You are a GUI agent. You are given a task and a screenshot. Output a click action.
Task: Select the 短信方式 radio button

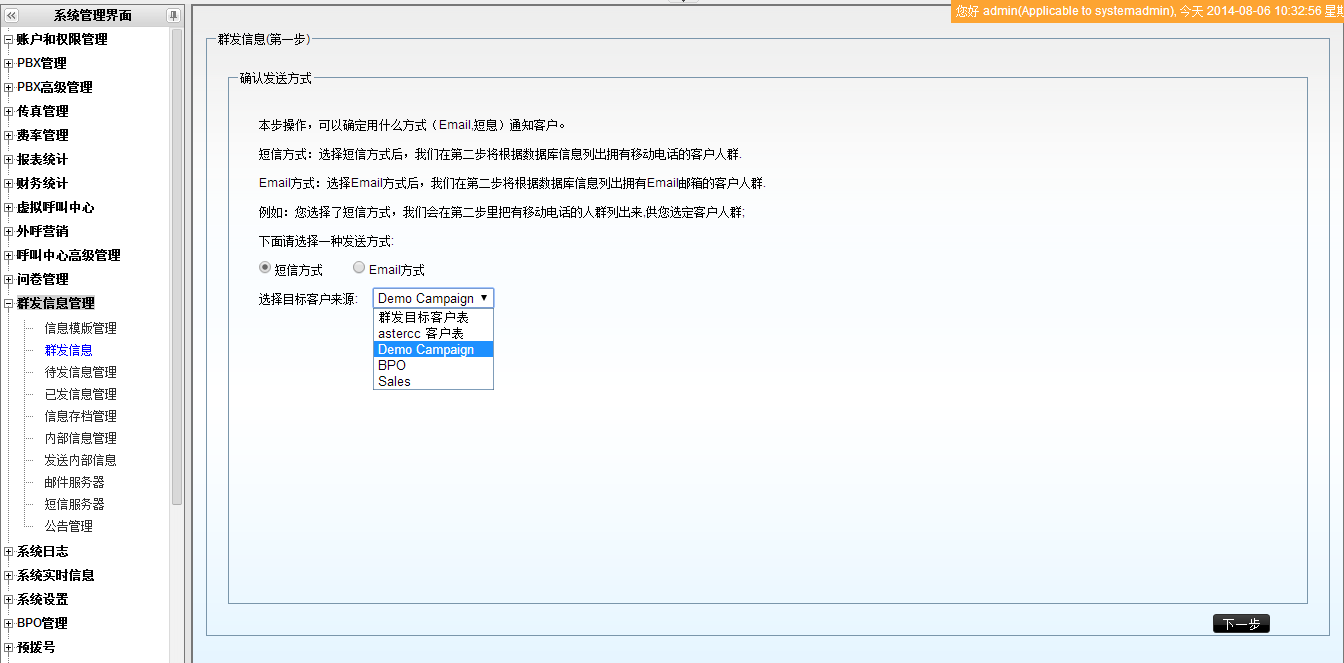(x=265, y=268)
